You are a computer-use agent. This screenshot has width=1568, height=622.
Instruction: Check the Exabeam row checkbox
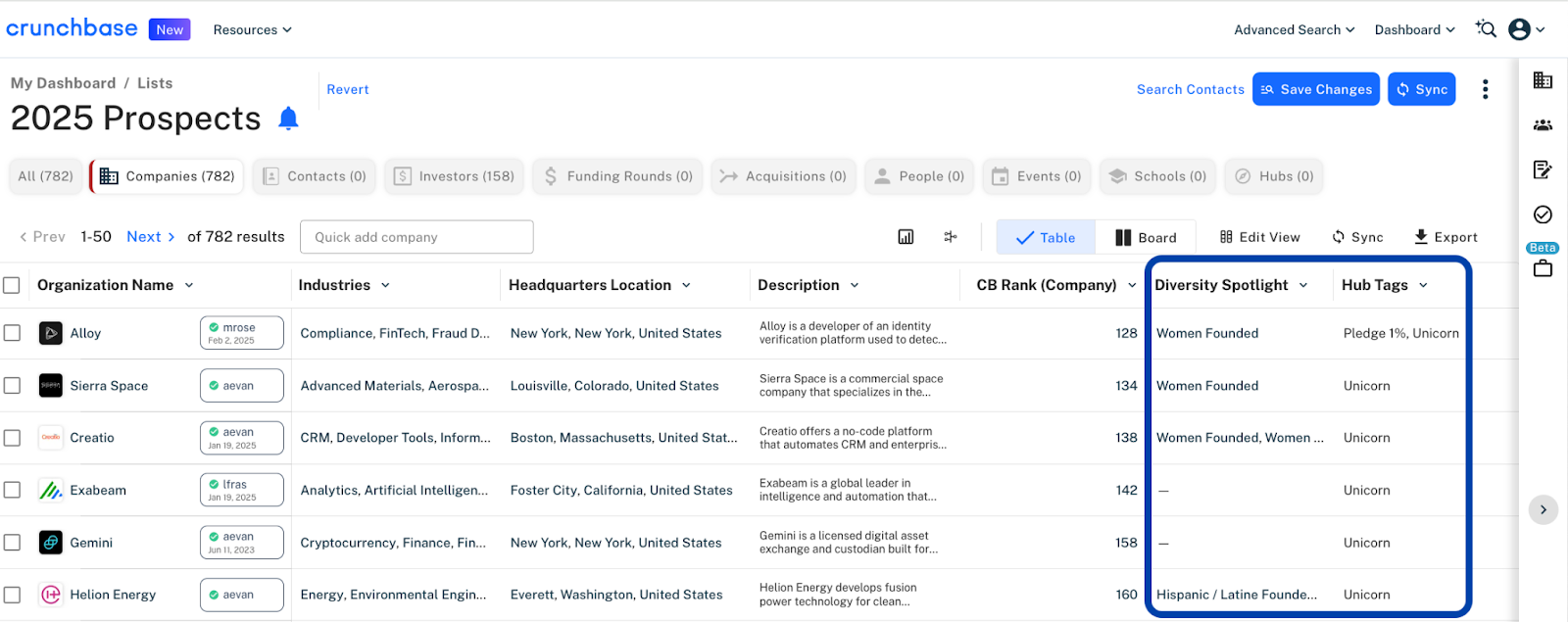click(12, 490)
